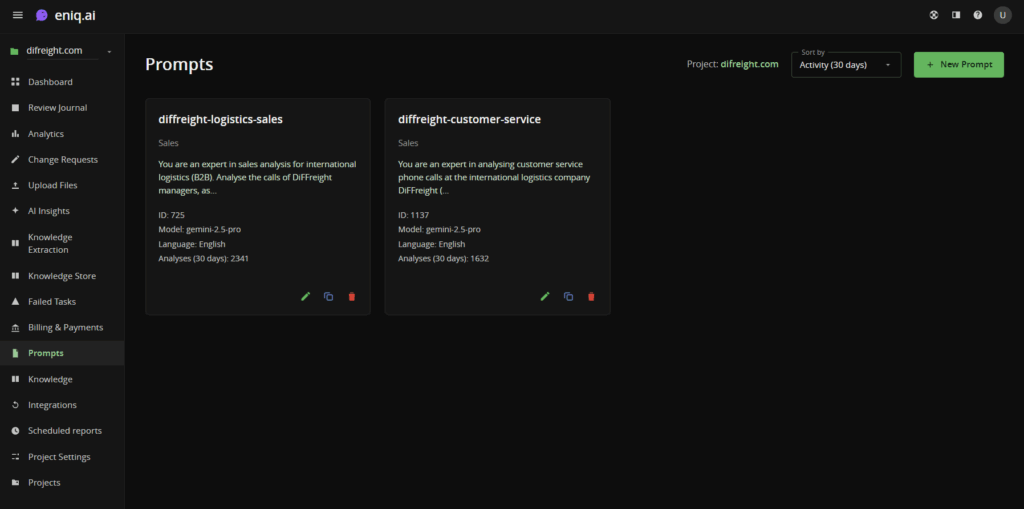
Task: Open AI Insights in sidebar
Action: pos(62,211)
